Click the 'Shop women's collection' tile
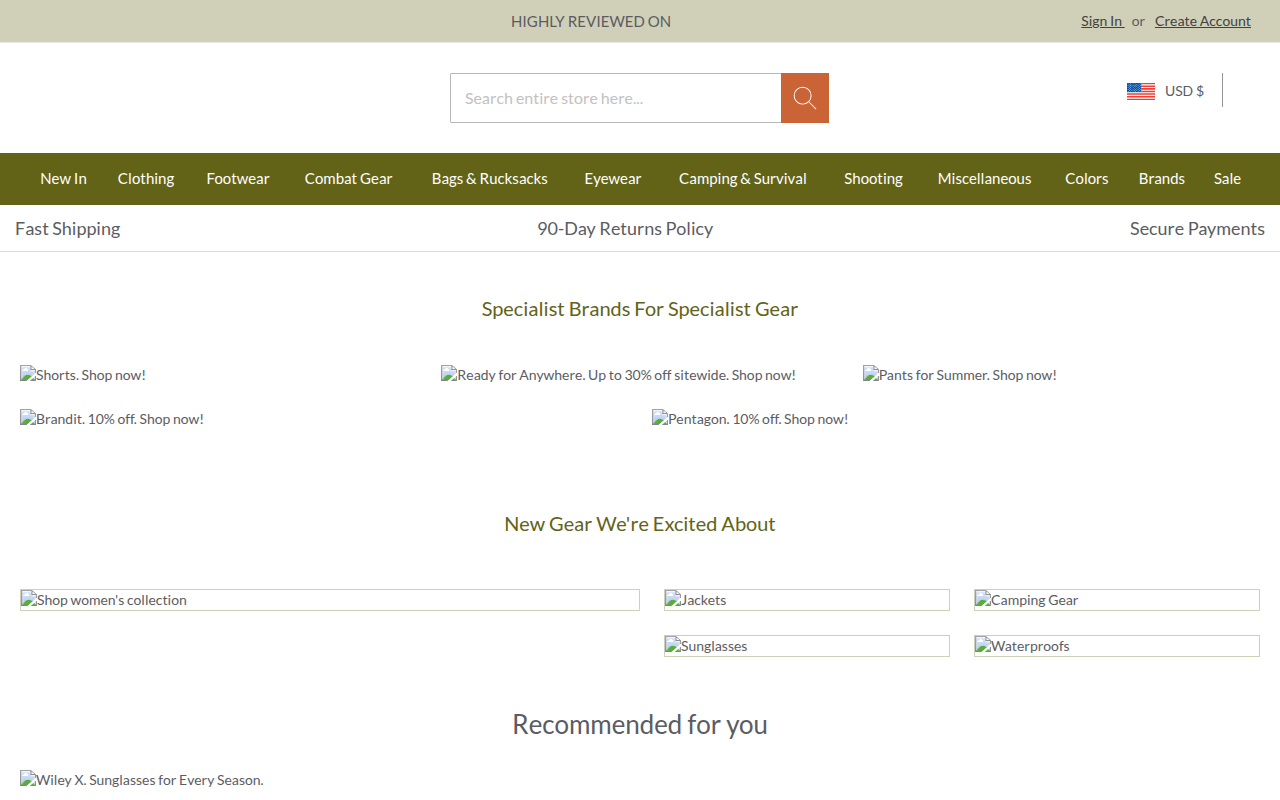 tap(330, 600)
